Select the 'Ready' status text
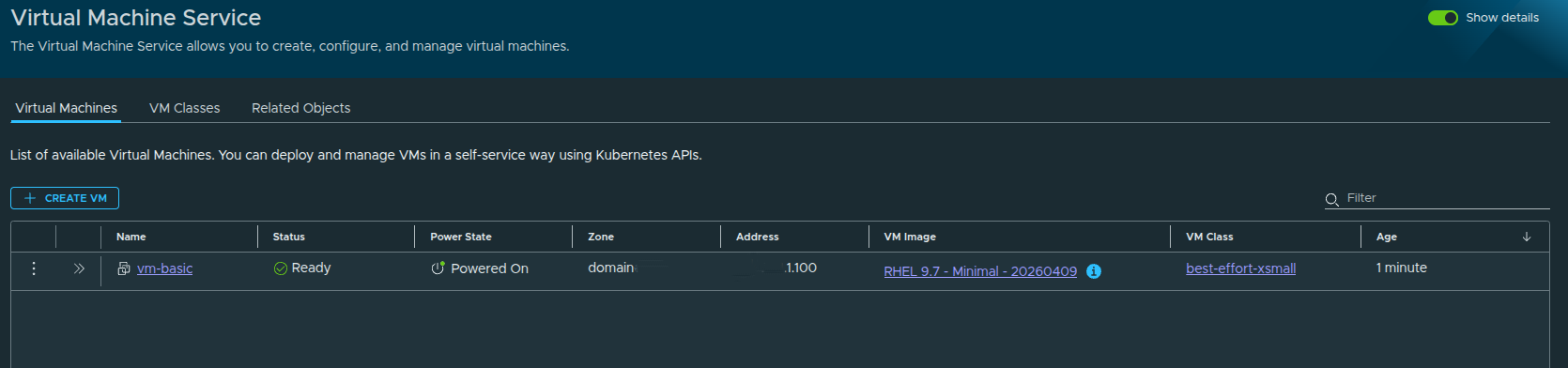This screenshot has width=1568, height=368. 311,268
